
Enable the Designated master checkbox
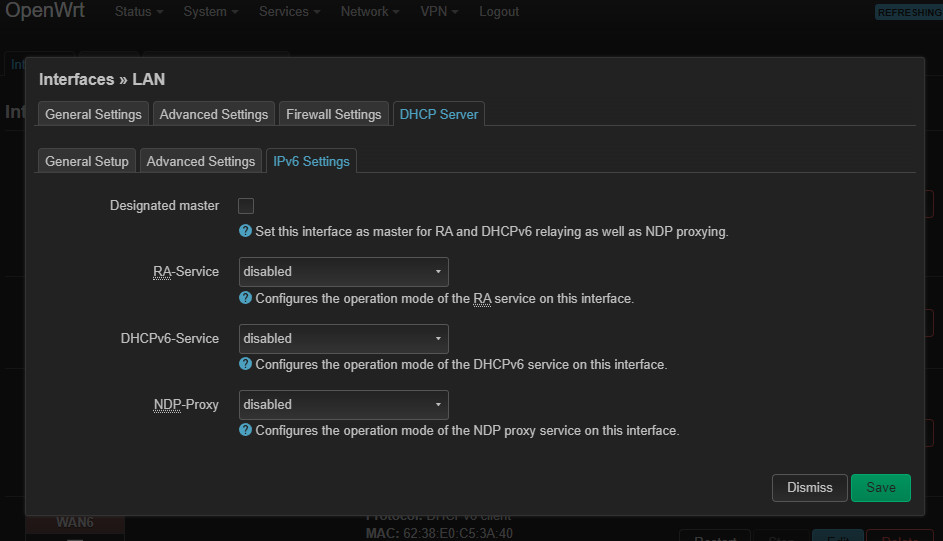point(246,206)
